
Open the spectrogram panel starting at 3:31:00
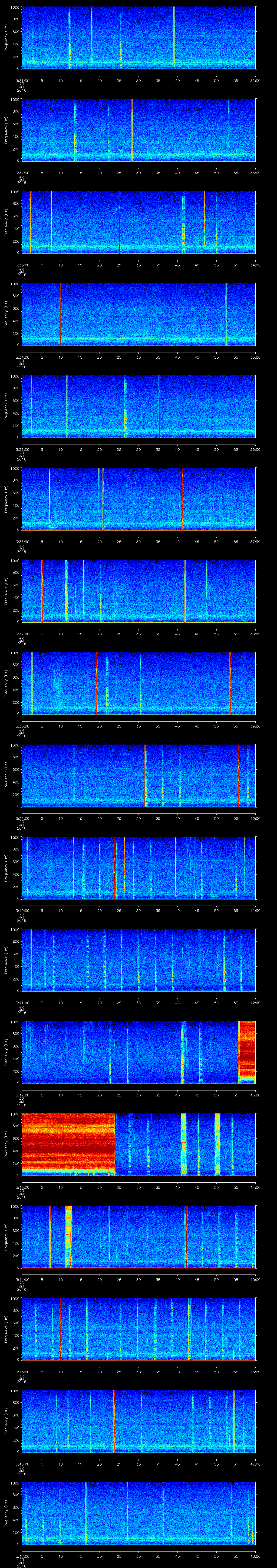click(x=138, y=38)
